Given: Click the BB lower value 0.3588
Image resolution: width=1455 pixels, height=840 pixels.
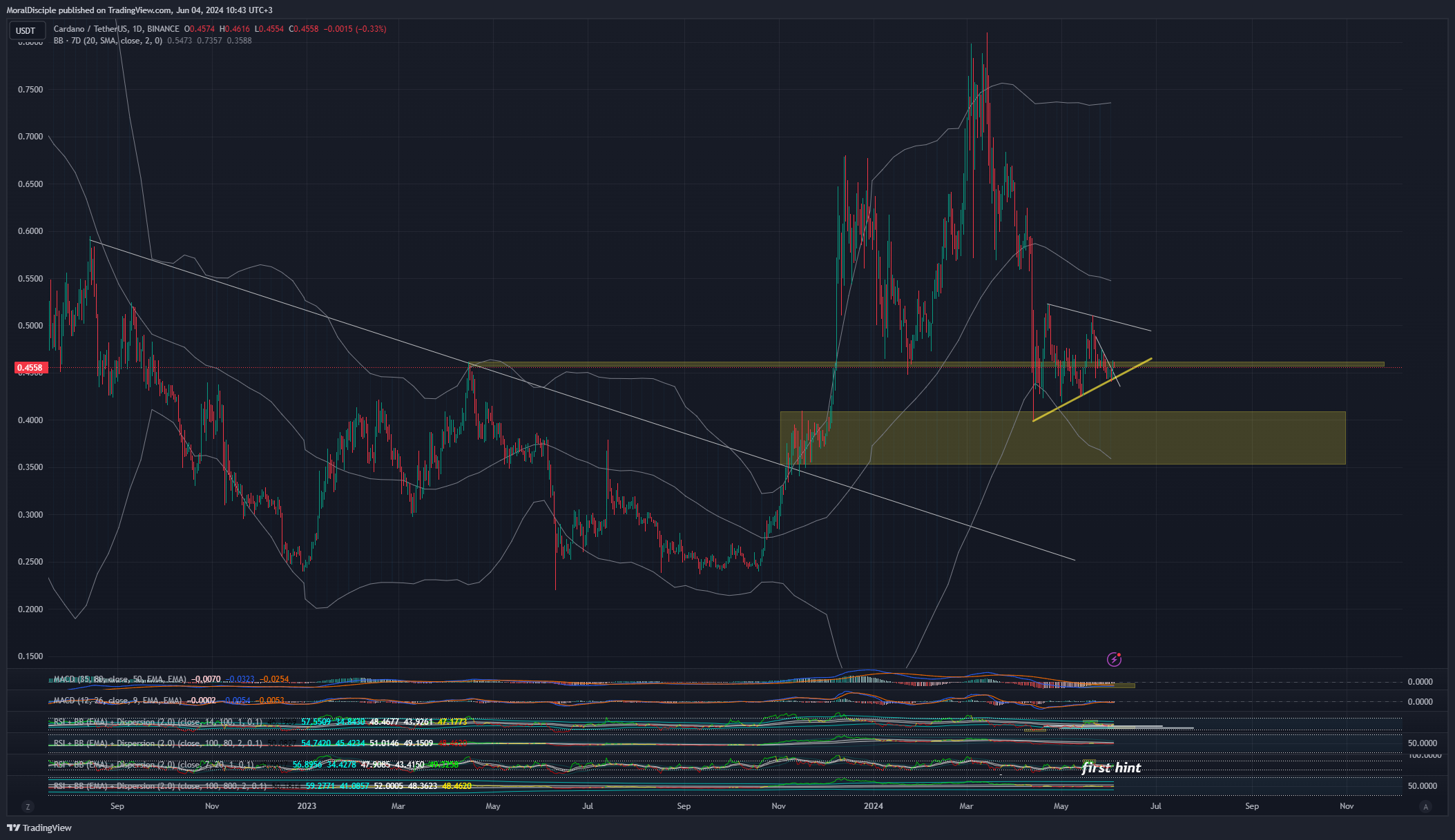Looking at the screenshot, I should (x=239, y=41).
